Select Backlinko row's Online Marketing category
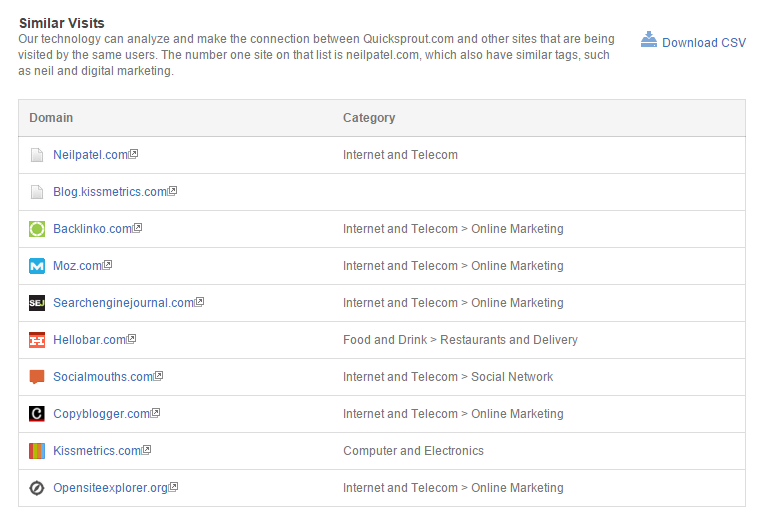Image resolution: width=768 pixels, height=521 pixels. [x=453, y=229]
